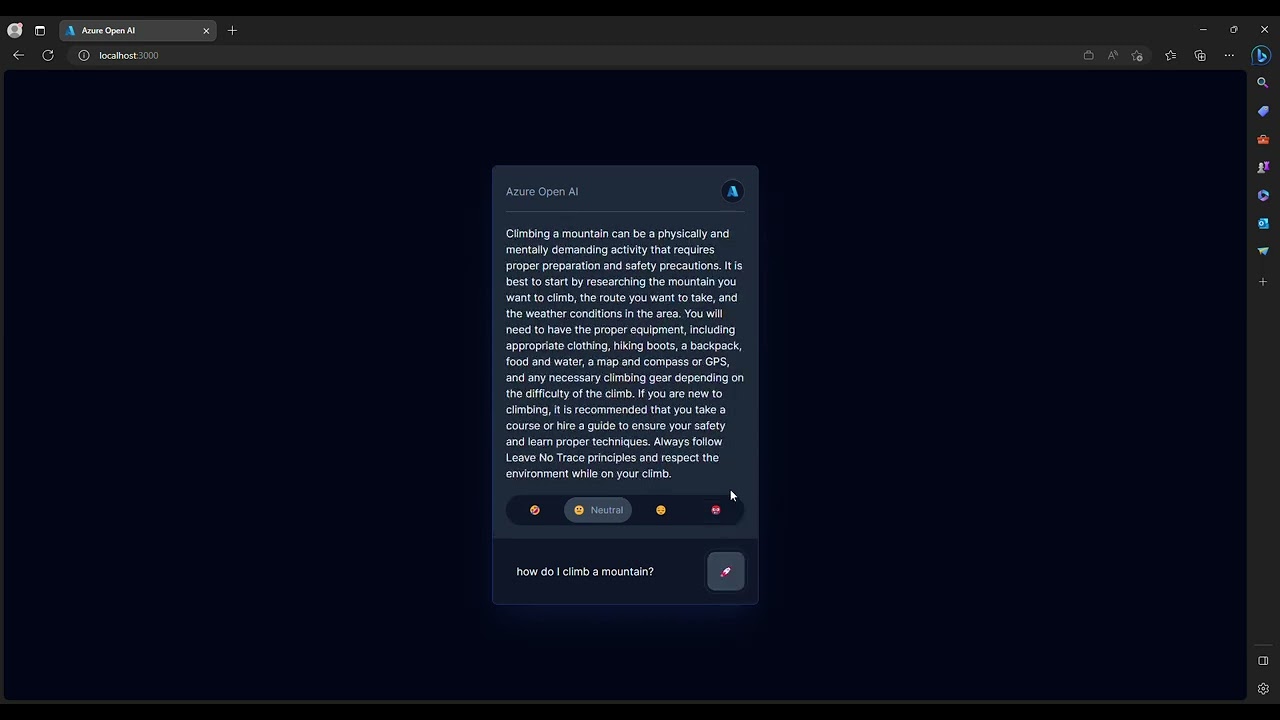Viewport: 1280px width, 720px height.
Task: Add this page to favorites
Action: click(1137, 55)
